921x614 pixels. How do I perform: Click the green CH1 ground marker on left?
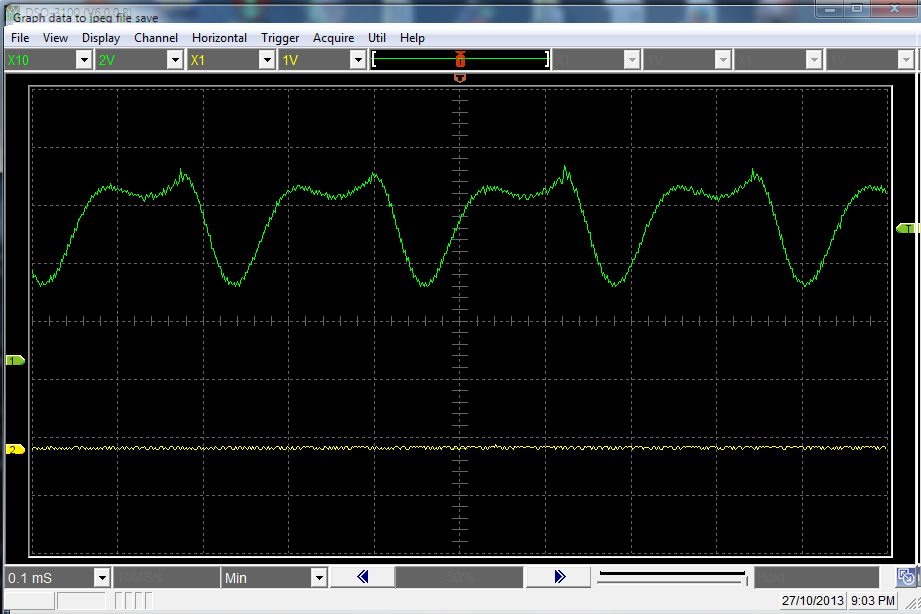point(15,360)
